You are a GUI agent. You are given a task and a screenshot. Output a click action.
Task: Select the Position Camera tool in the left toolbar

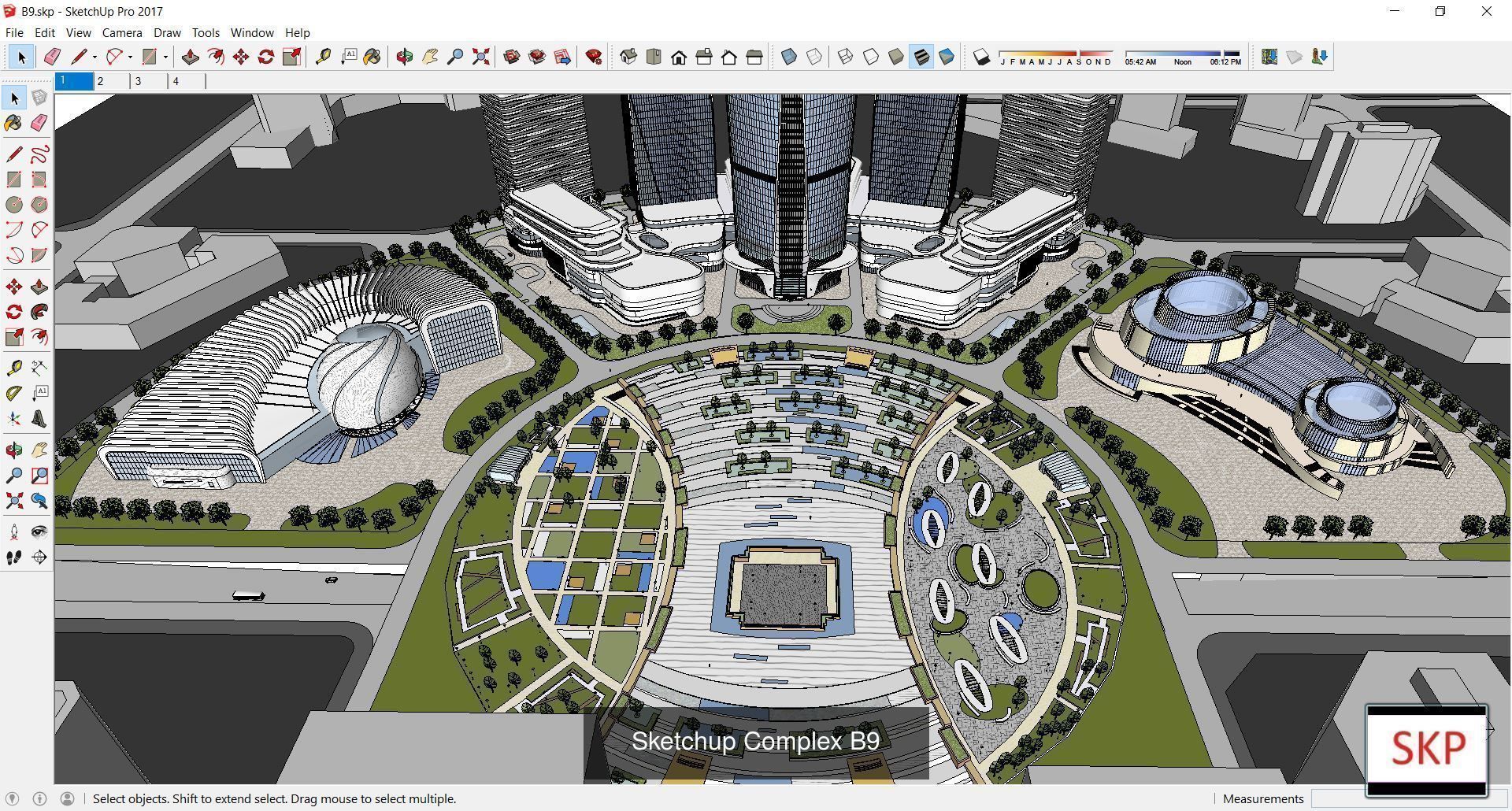click(14, 531)
